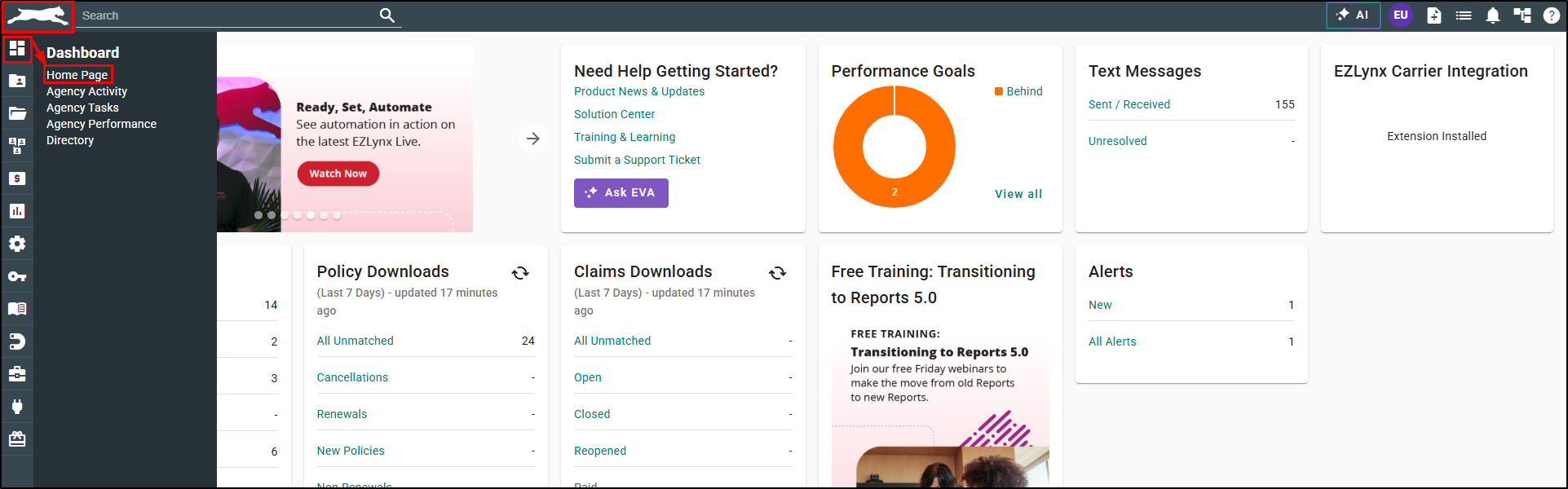Viewport: 1568px width, 489px height.
Task: Open the Closed claims link
Action: click(592, 414)
